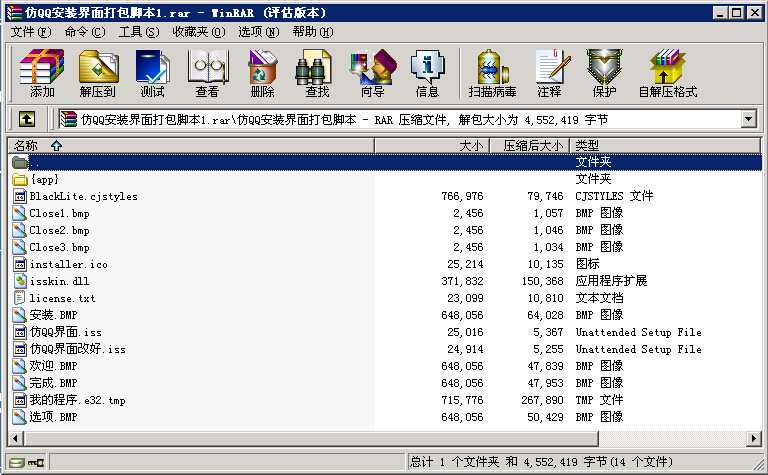This screenshot has width=768, height=475.
Task: Open the 文件(F) menu
Action: coord(30,32)
